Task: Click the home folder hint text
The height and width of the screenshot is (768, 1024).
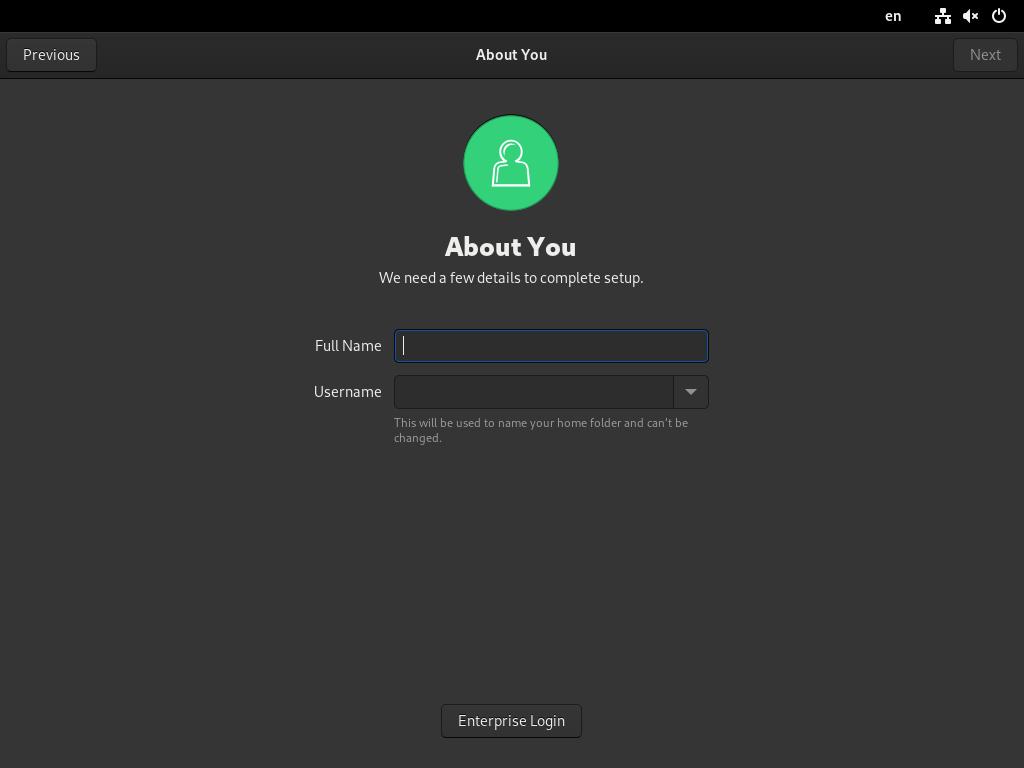Action: [541, 430]
